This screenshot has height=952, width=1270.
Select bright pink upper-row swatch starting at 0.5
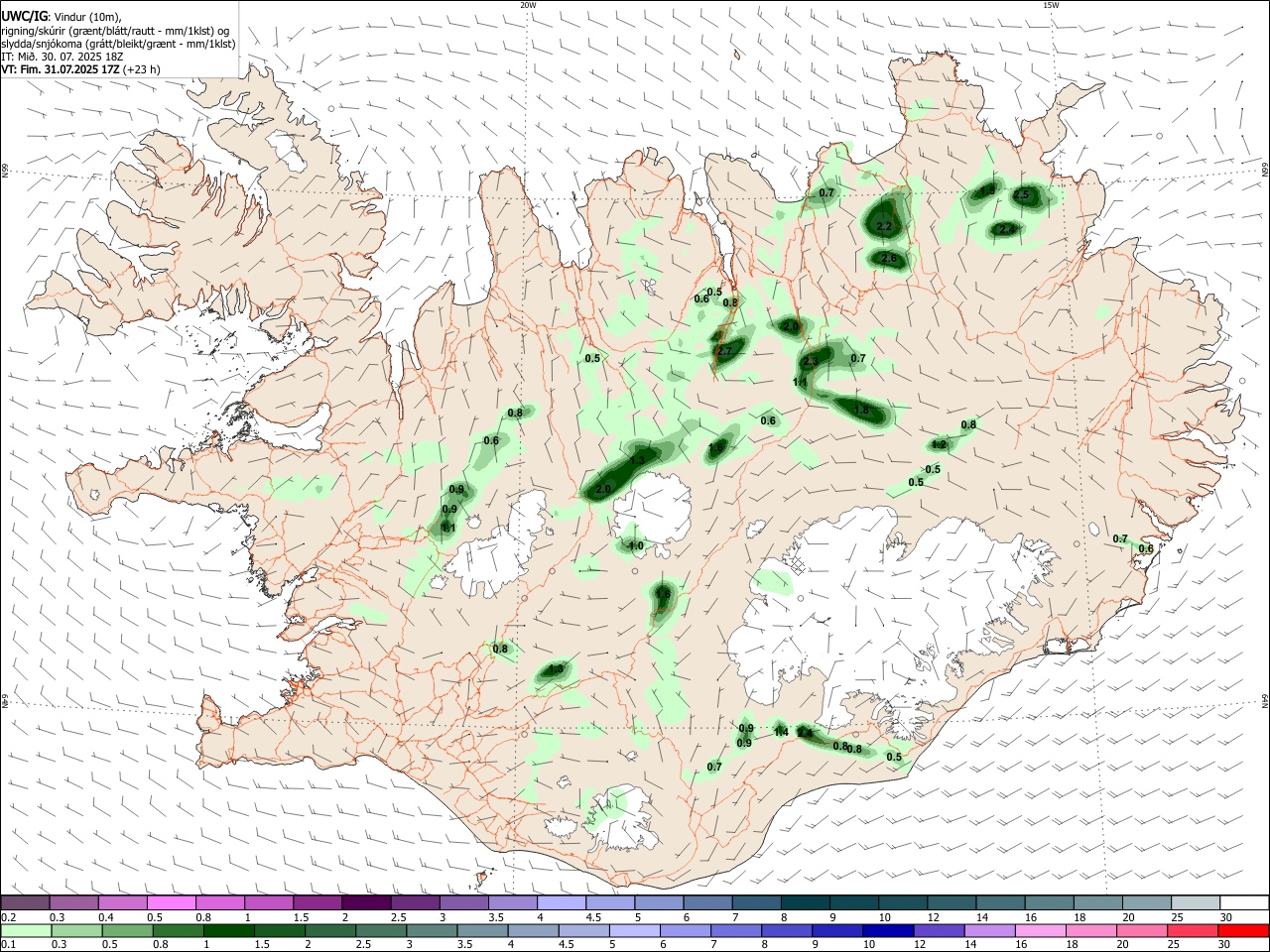click(x=172, y=903)
